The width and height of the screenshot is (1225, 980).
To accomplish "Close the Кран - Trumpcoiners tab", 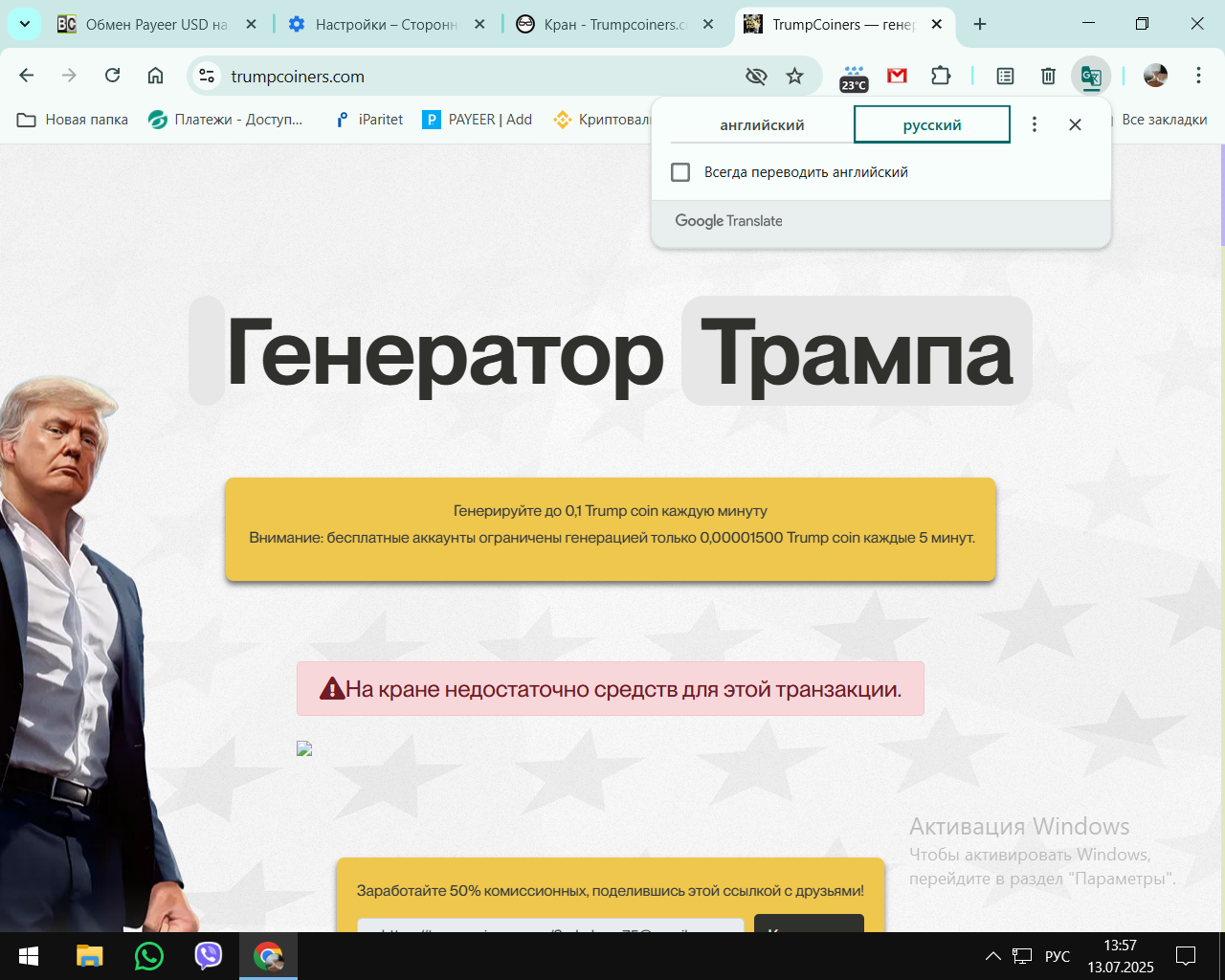I will point(708,25).
